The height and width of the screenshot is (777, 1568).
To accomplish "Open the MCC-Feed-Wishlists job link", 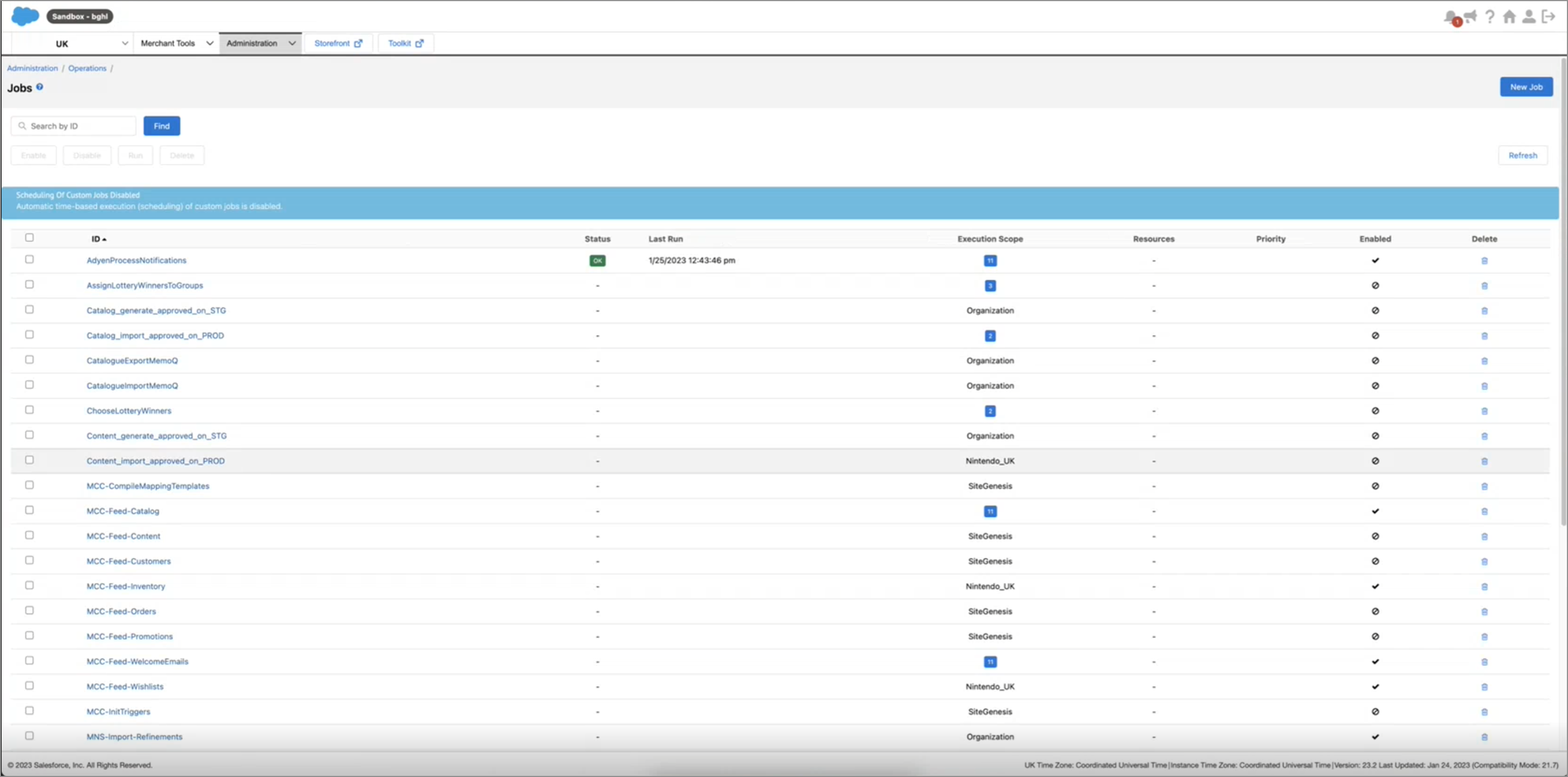I will tap(125, 687).
